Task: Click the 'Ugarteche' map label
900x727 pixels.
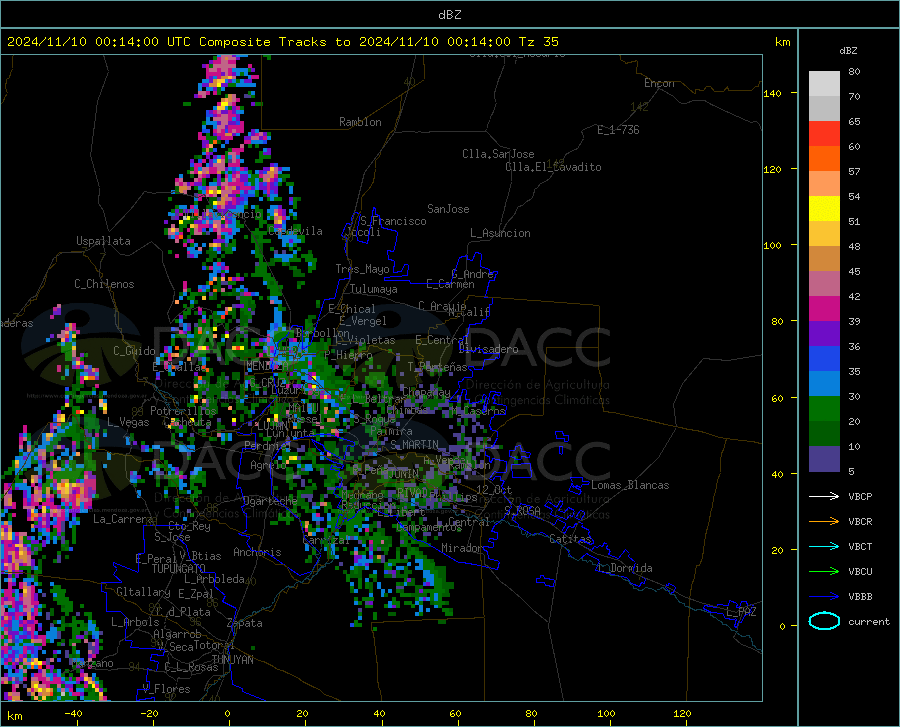Action: tap(270, 500)
